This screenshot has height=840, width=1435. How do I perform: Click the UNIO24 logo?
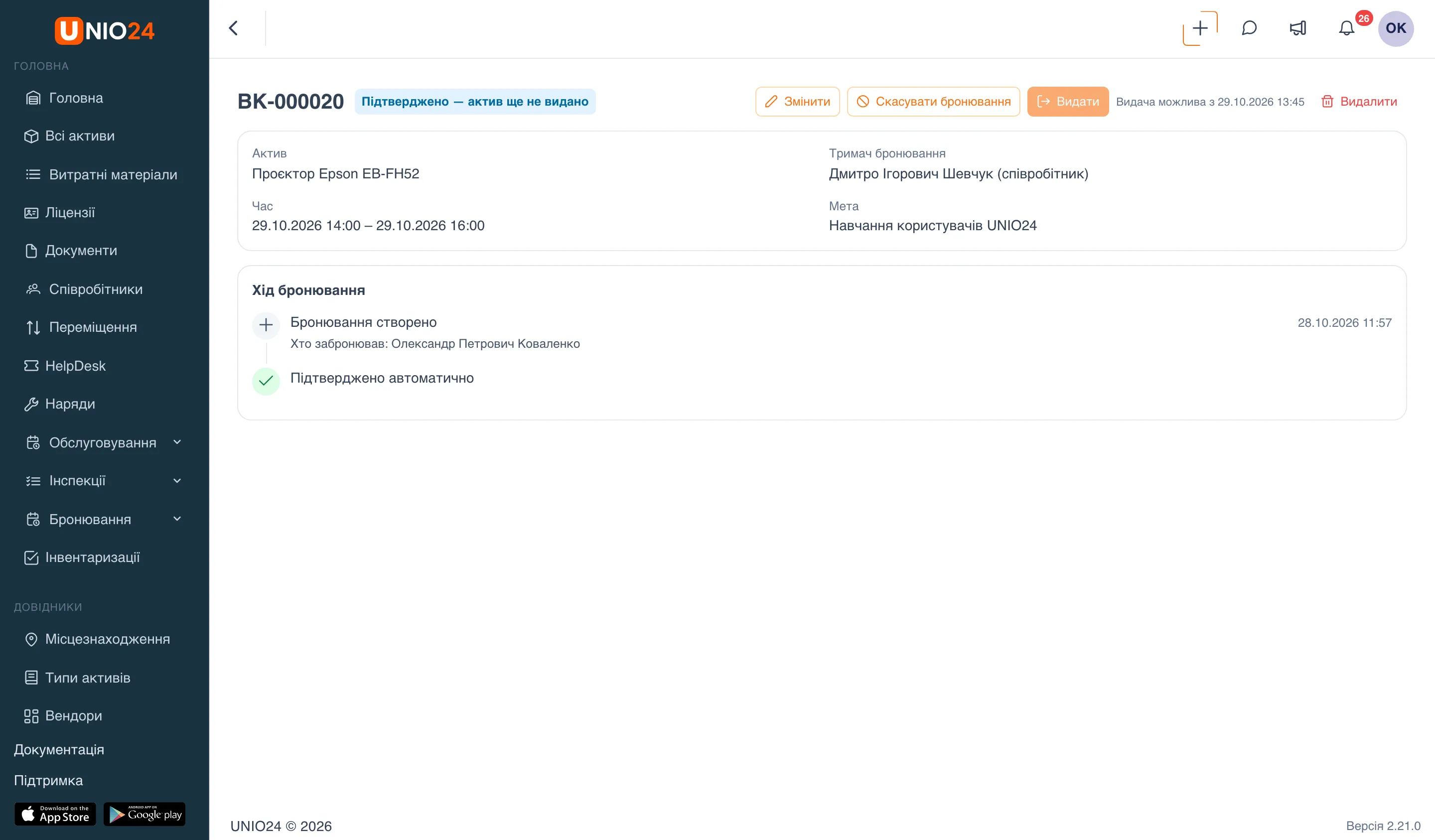[105, 31]
